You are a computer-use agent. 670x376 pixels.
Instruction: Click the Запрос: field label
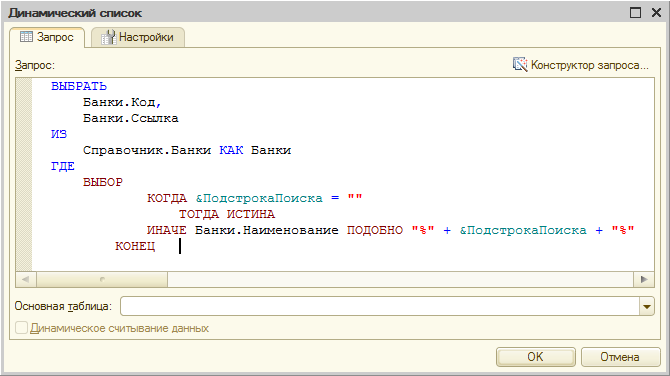35,65
